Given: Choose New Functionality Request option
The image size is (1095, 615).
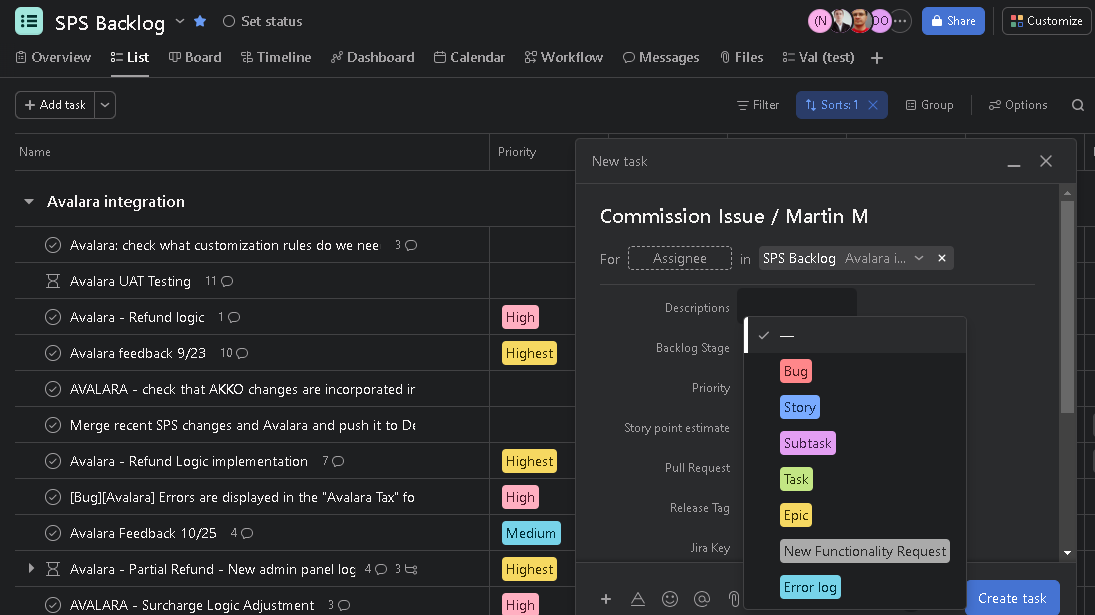Looking at the screenshot, I should pos(865,551).
